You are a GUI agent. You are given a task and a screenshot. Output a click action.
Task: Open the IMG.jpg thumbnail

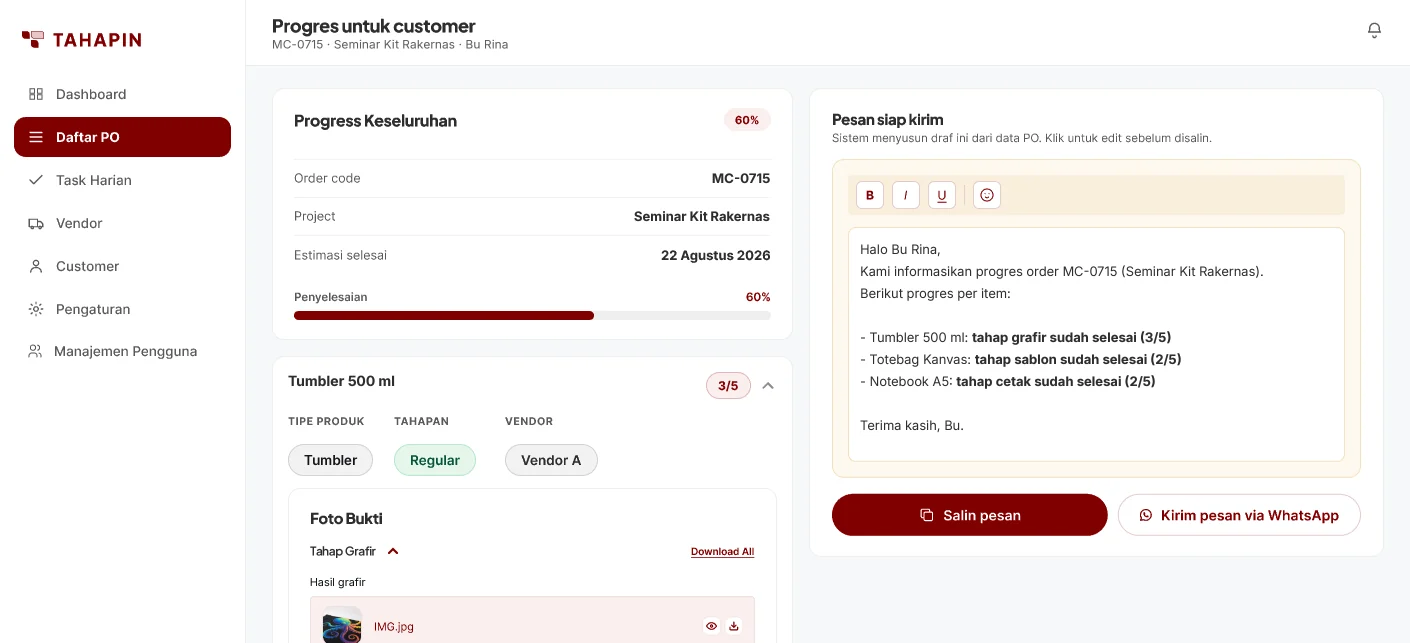pos(342,624)
